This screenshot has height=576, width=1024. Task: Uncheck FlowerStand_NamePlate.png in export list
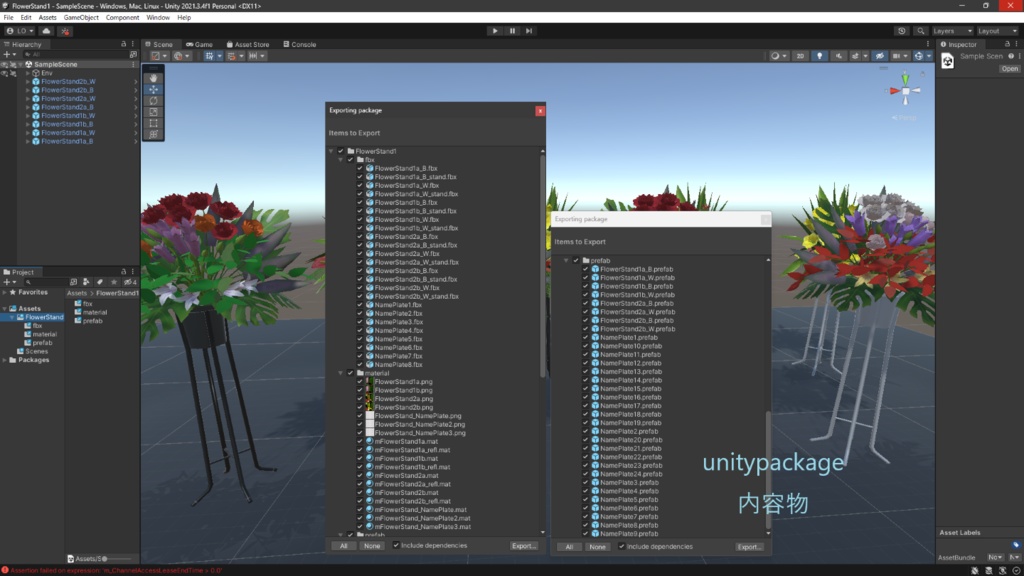point(360,416)
